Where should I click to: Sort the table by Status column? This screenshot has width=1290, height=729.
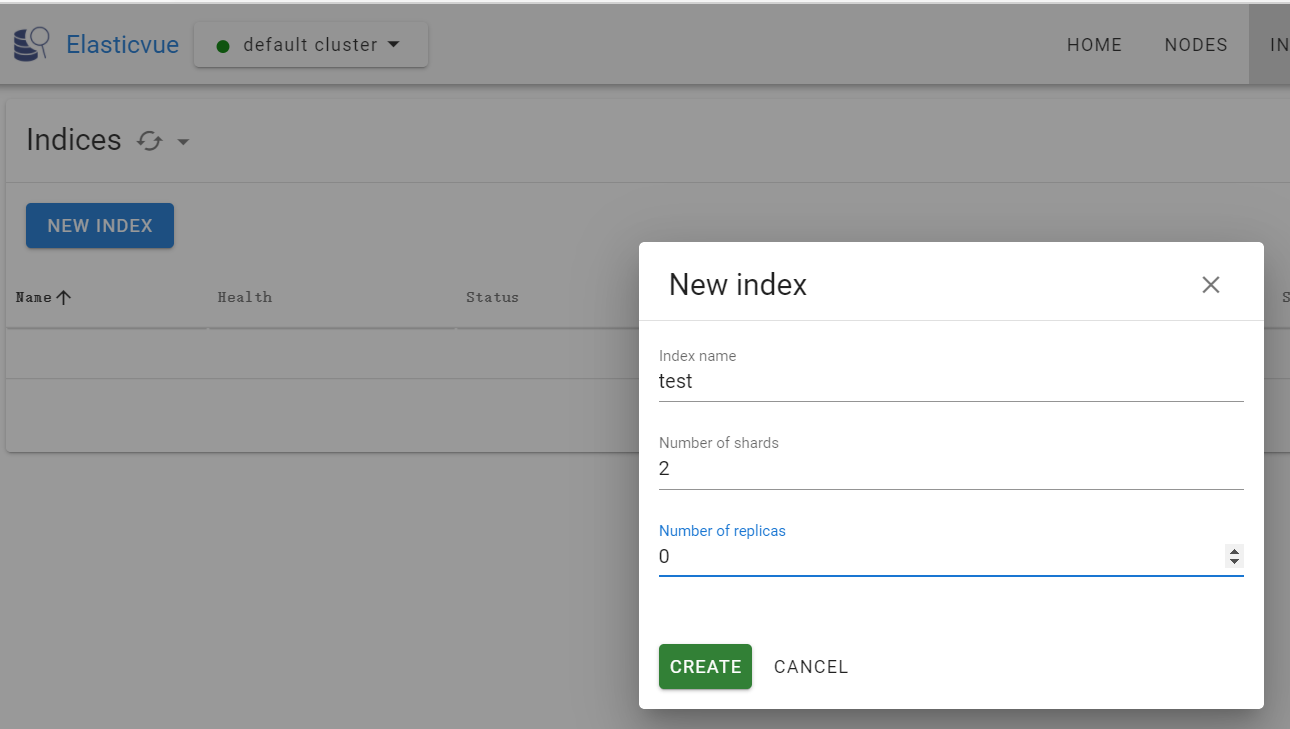click(492, 297)
